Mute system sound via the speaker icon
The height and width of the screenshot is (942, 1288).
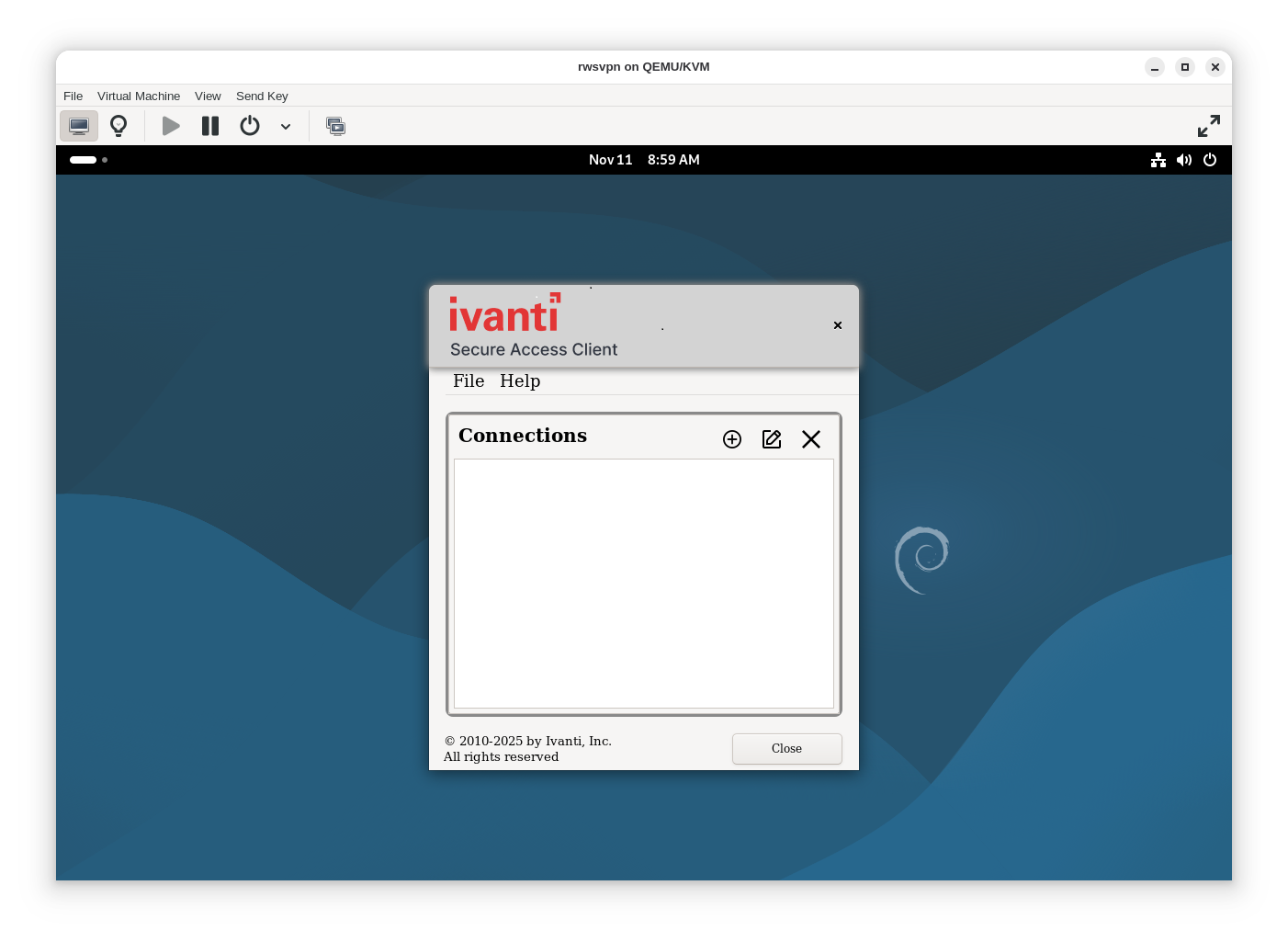click(x=1183, y=160)
